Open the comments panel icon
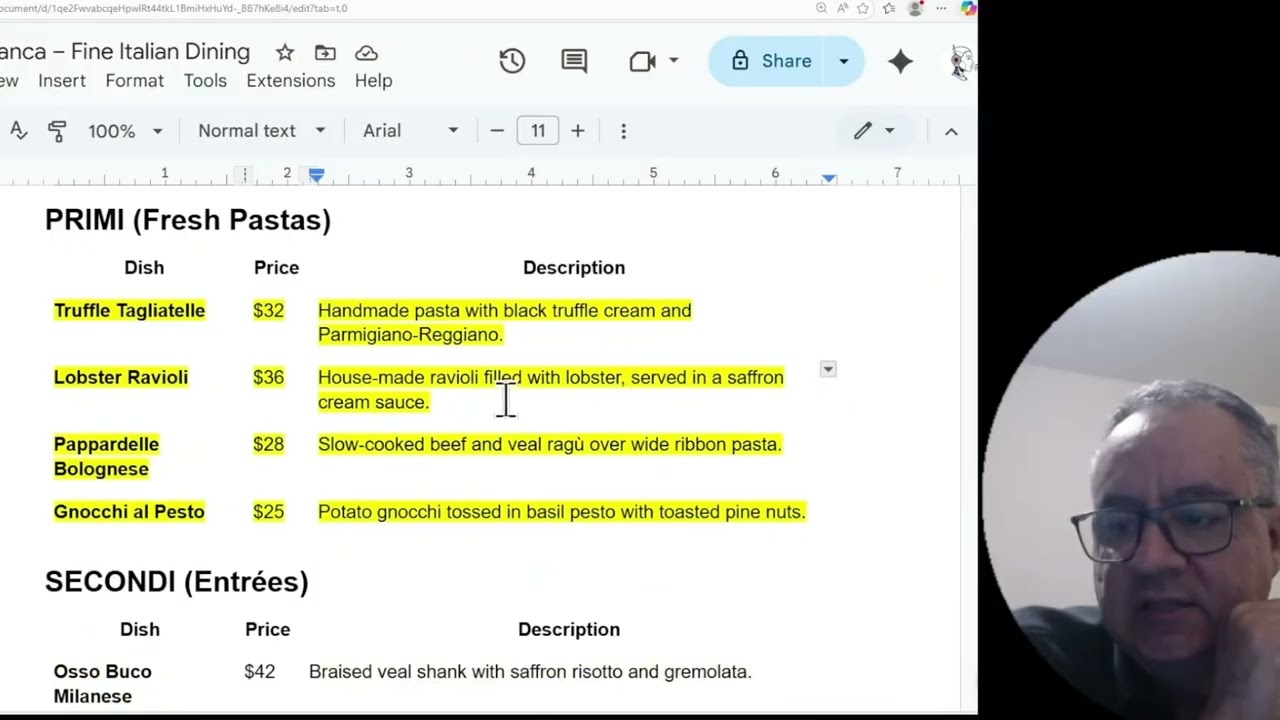 tap(574, 61)
